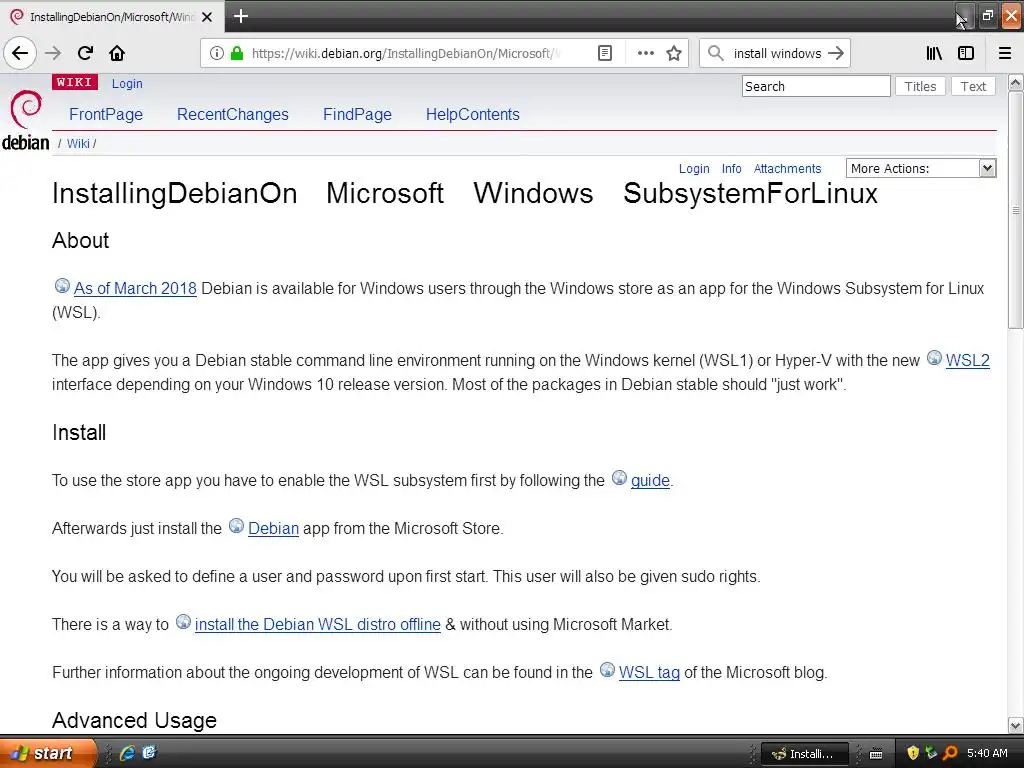The width and height of the screenshot is (1024, 768).
Task: Click the Debian swirl logo
Action: point(25,110)
